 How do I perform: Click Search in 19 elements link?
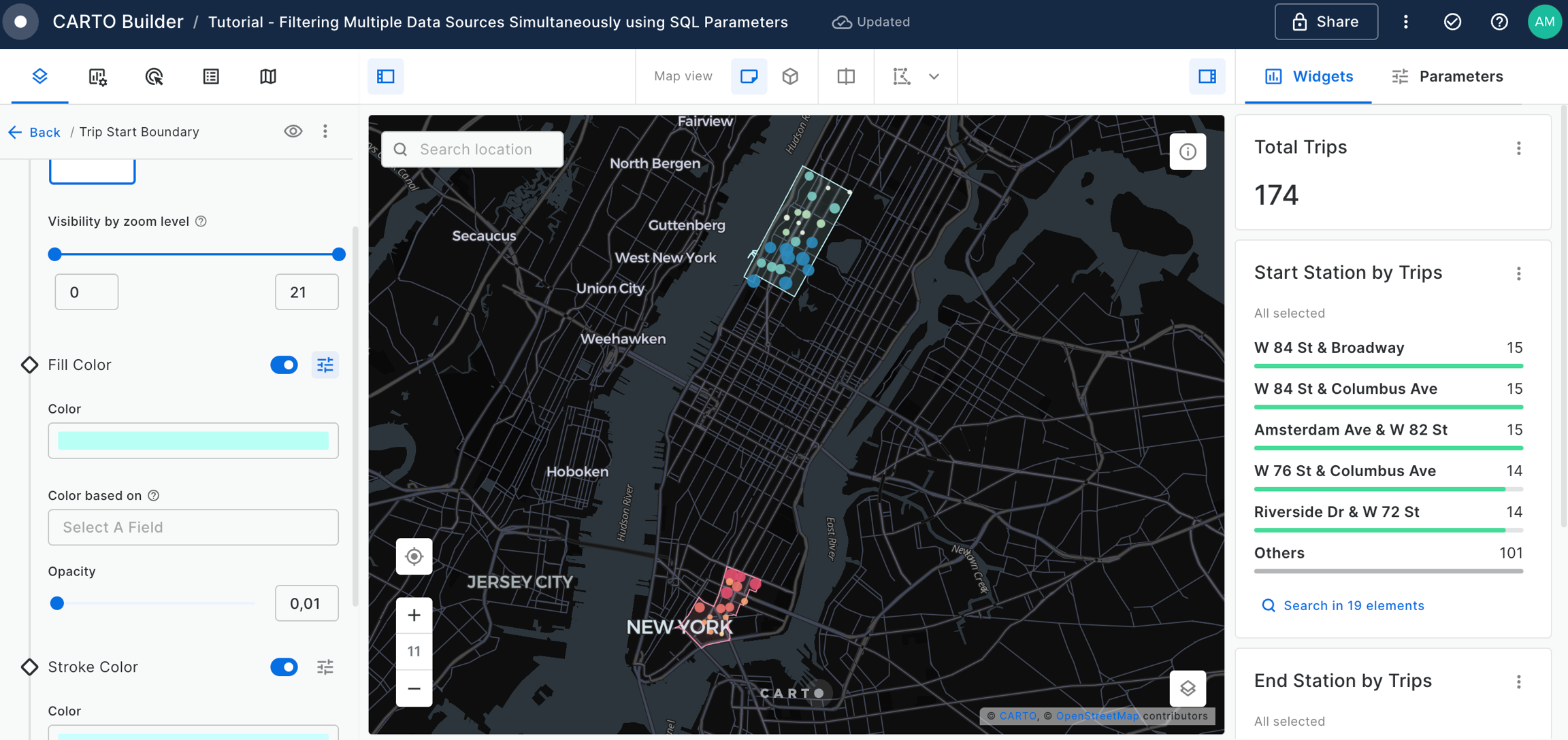pos(1353,605)
